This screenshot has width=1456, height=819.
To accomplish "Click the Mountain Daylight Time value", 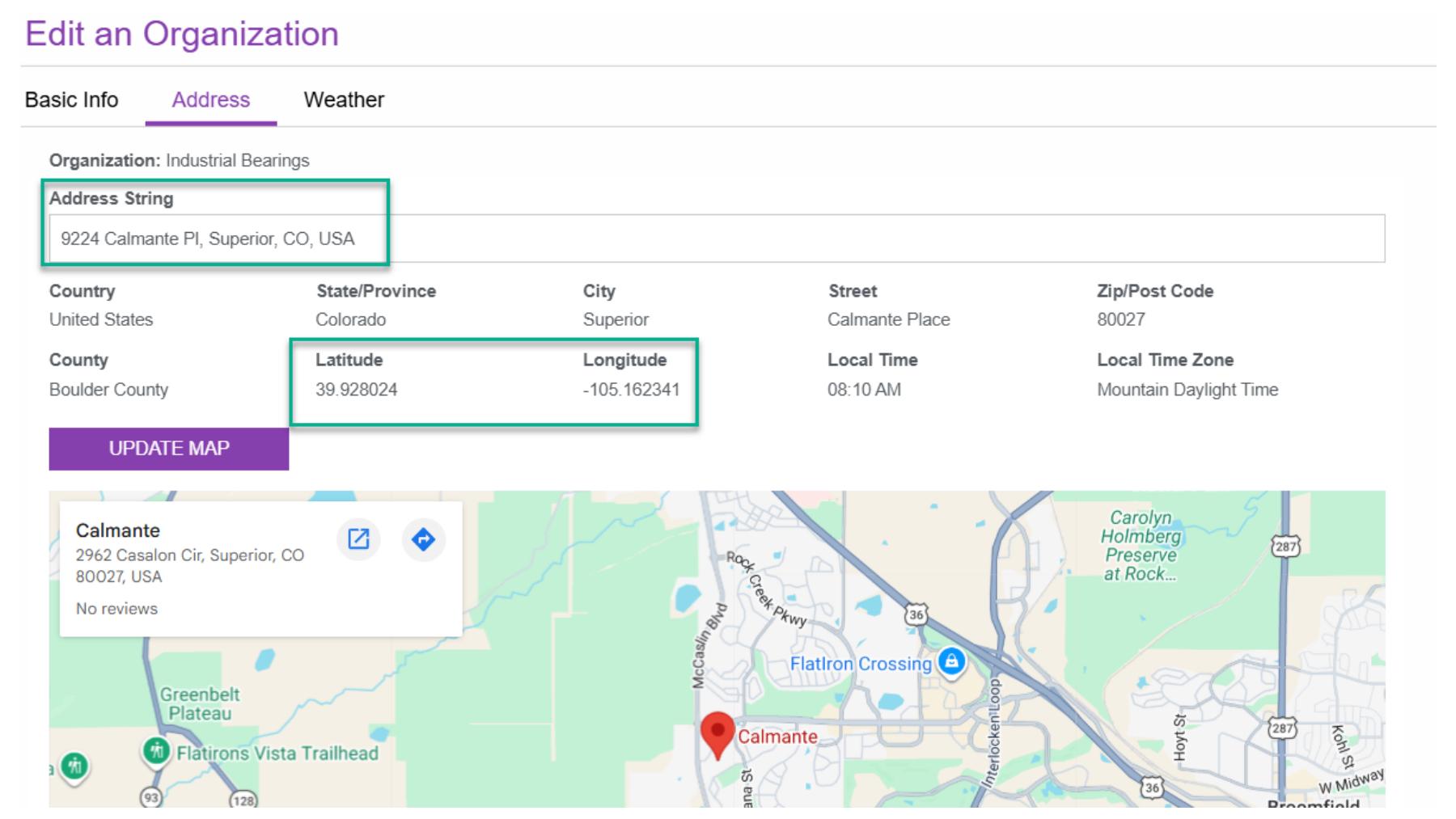I will click(x=1187, y=390).
